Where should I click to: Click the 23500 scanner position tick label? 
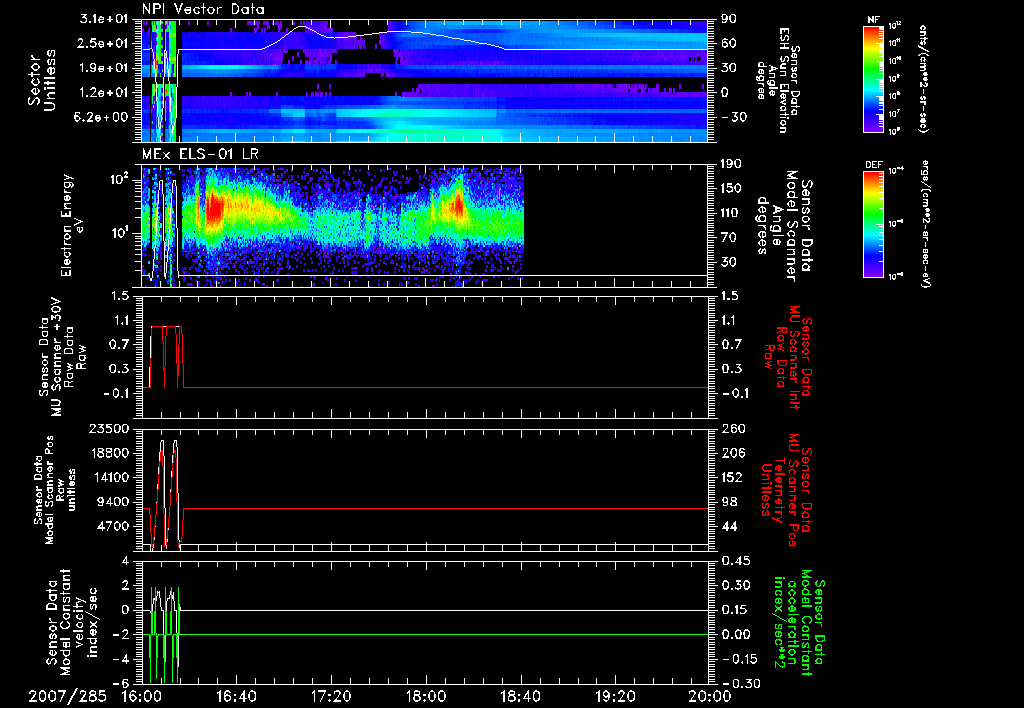[x=109, y=428]
